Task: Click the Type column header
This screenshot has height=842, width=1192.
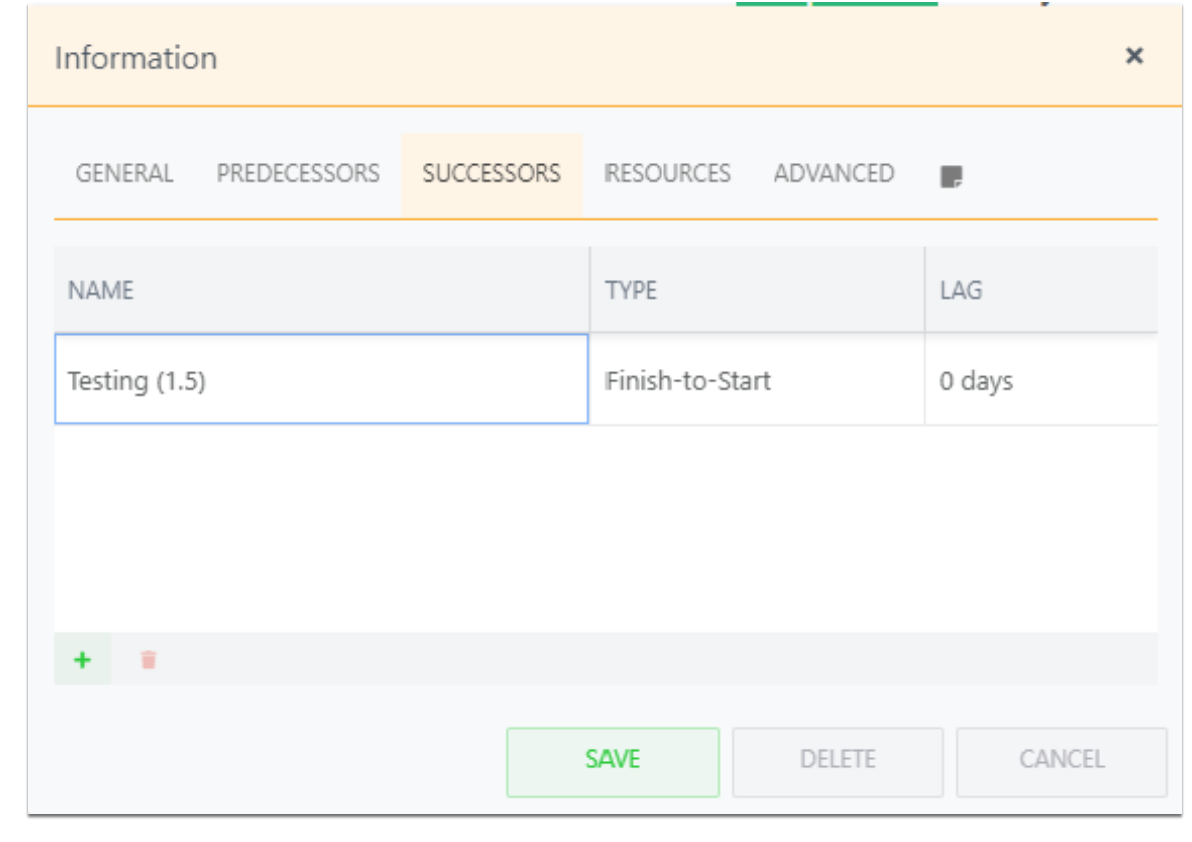Action: [x=757, y=290]
